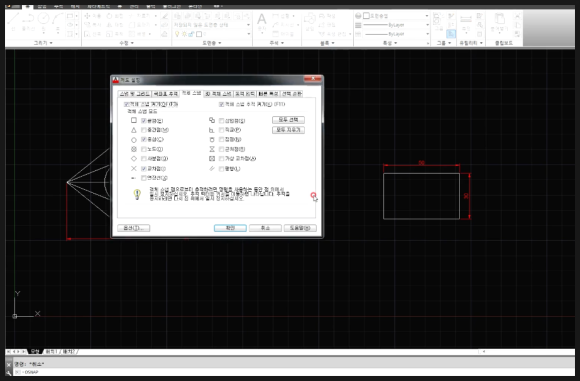The height and width of the screenshot is (381, 580).
Task: Toggle 'Object Snap Tracking On (F11)' checkbox
Action: point(221,104)
